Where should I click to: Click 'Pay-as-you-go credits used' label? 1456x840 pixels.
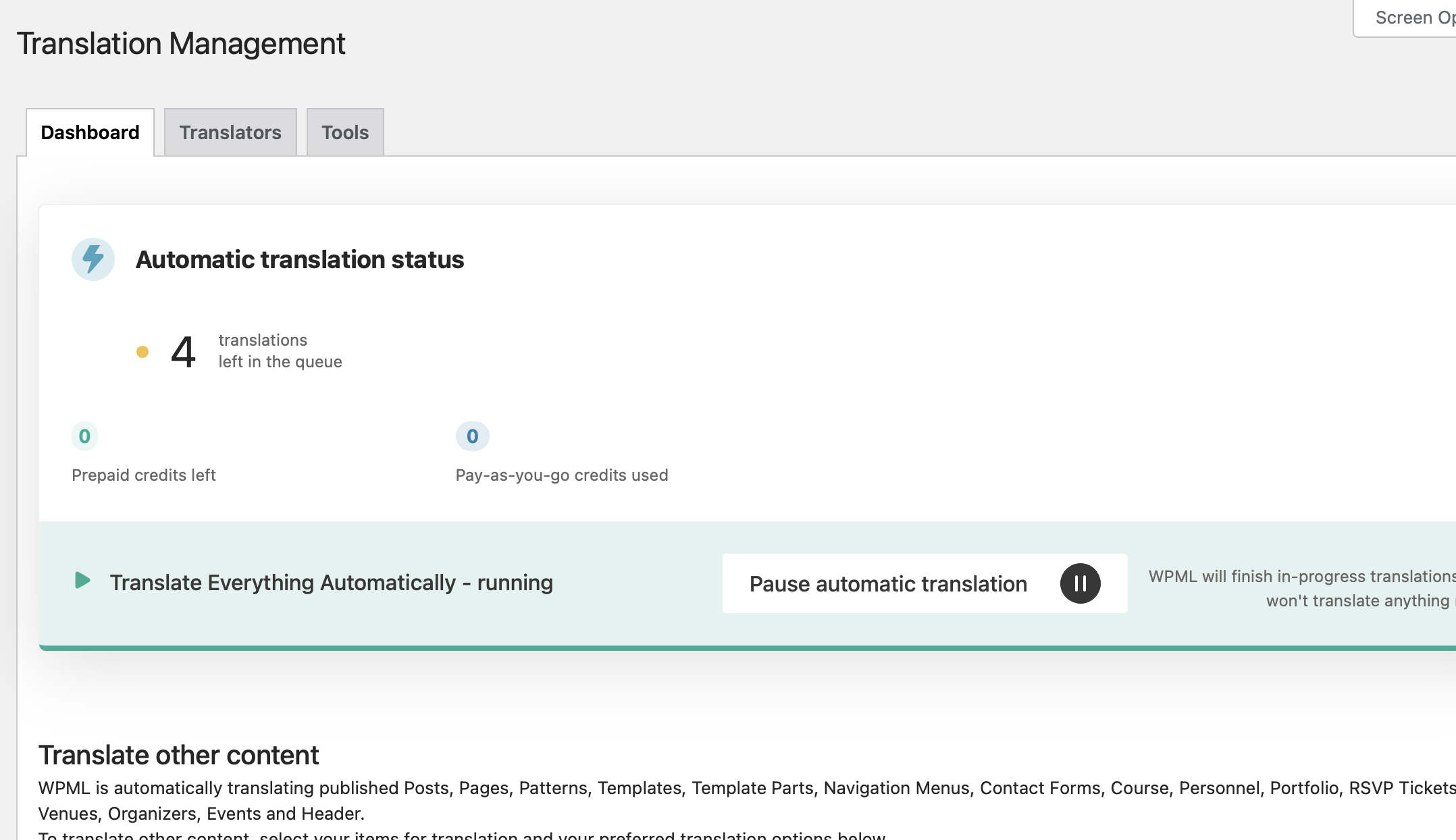[562, 475]
